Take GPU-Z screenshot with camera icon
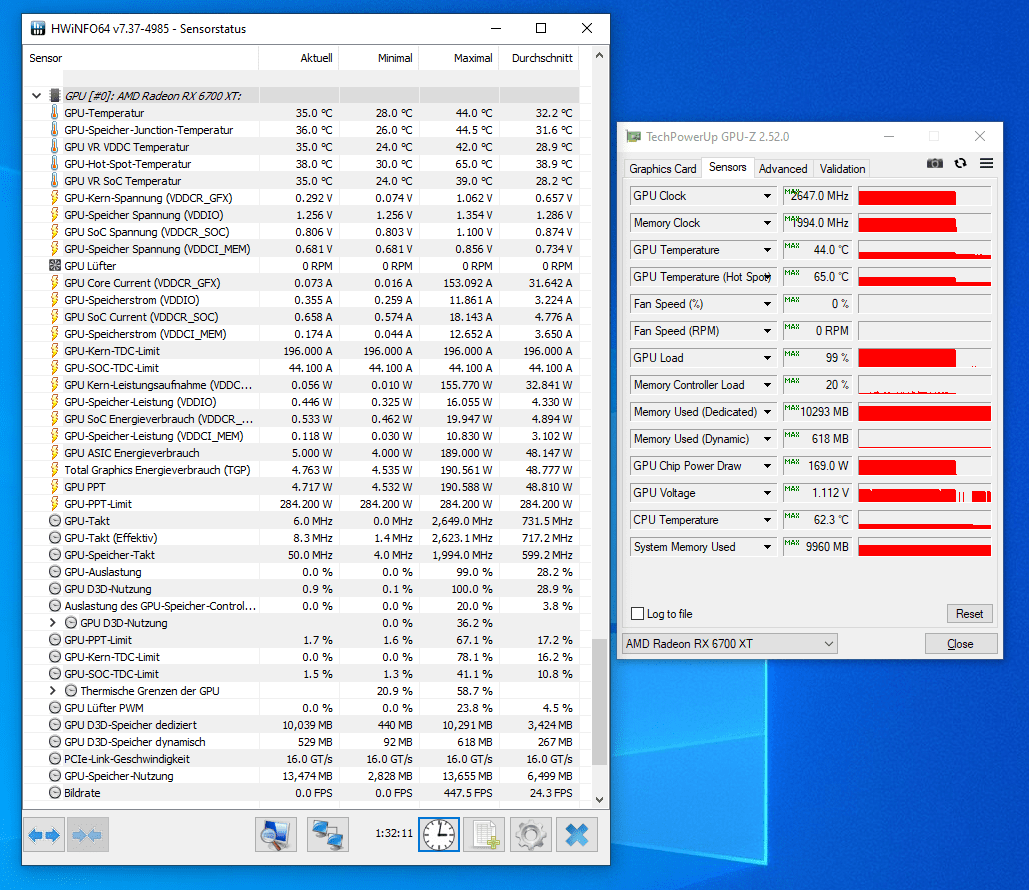This screenshot has width=1029, height=890. [934, 163]
